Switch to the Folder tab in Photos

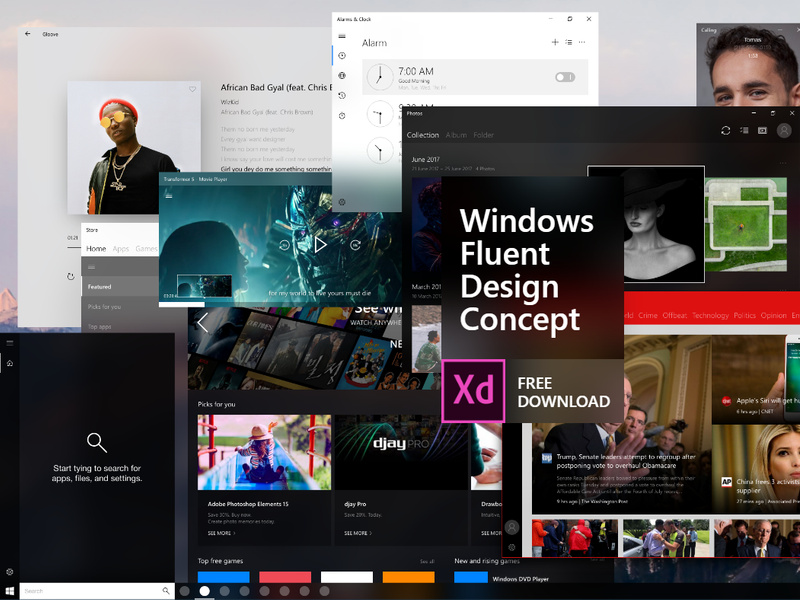[483, 135]
